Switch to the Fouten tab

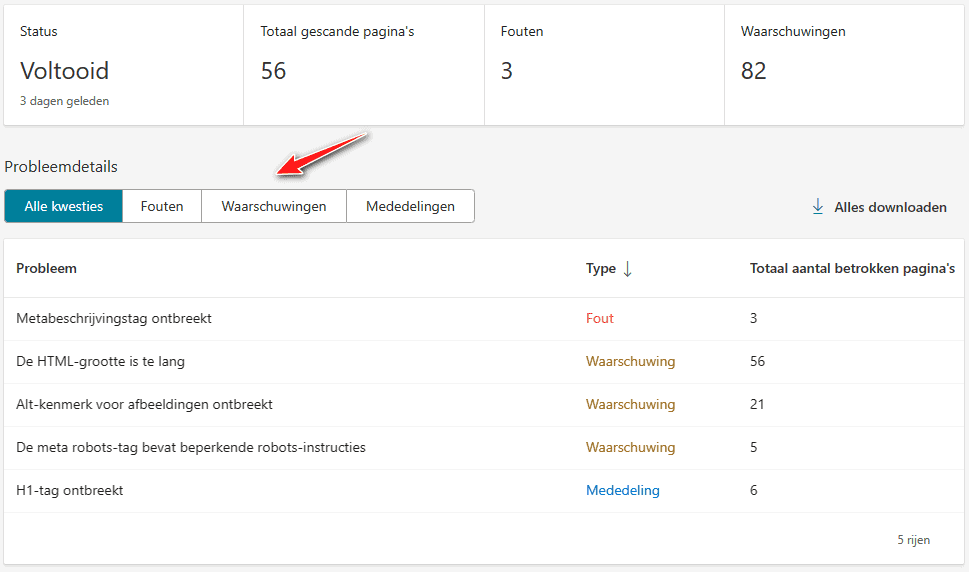point(162,206)
